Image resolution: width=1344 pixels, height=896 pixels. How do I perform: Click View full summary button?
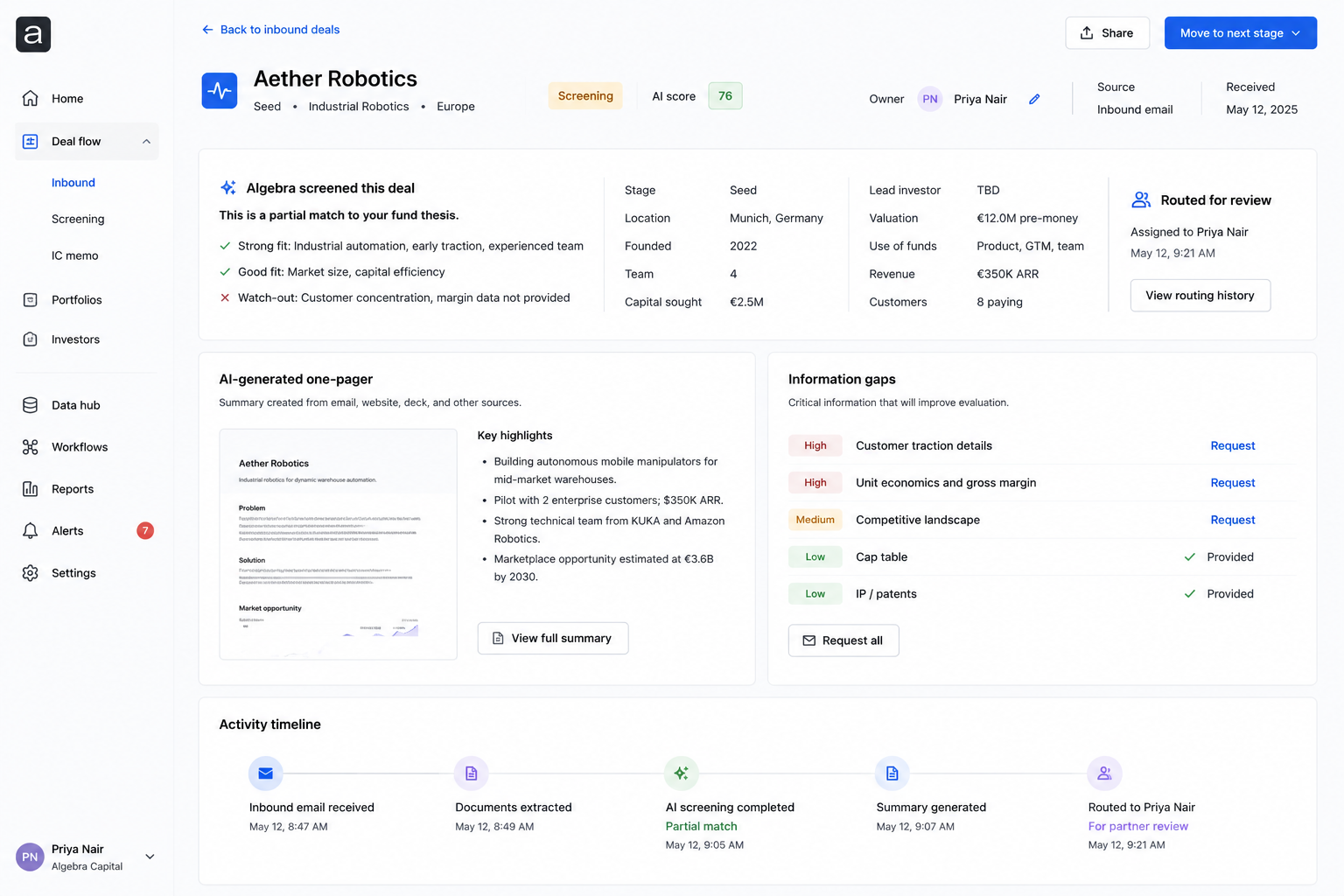553,639
